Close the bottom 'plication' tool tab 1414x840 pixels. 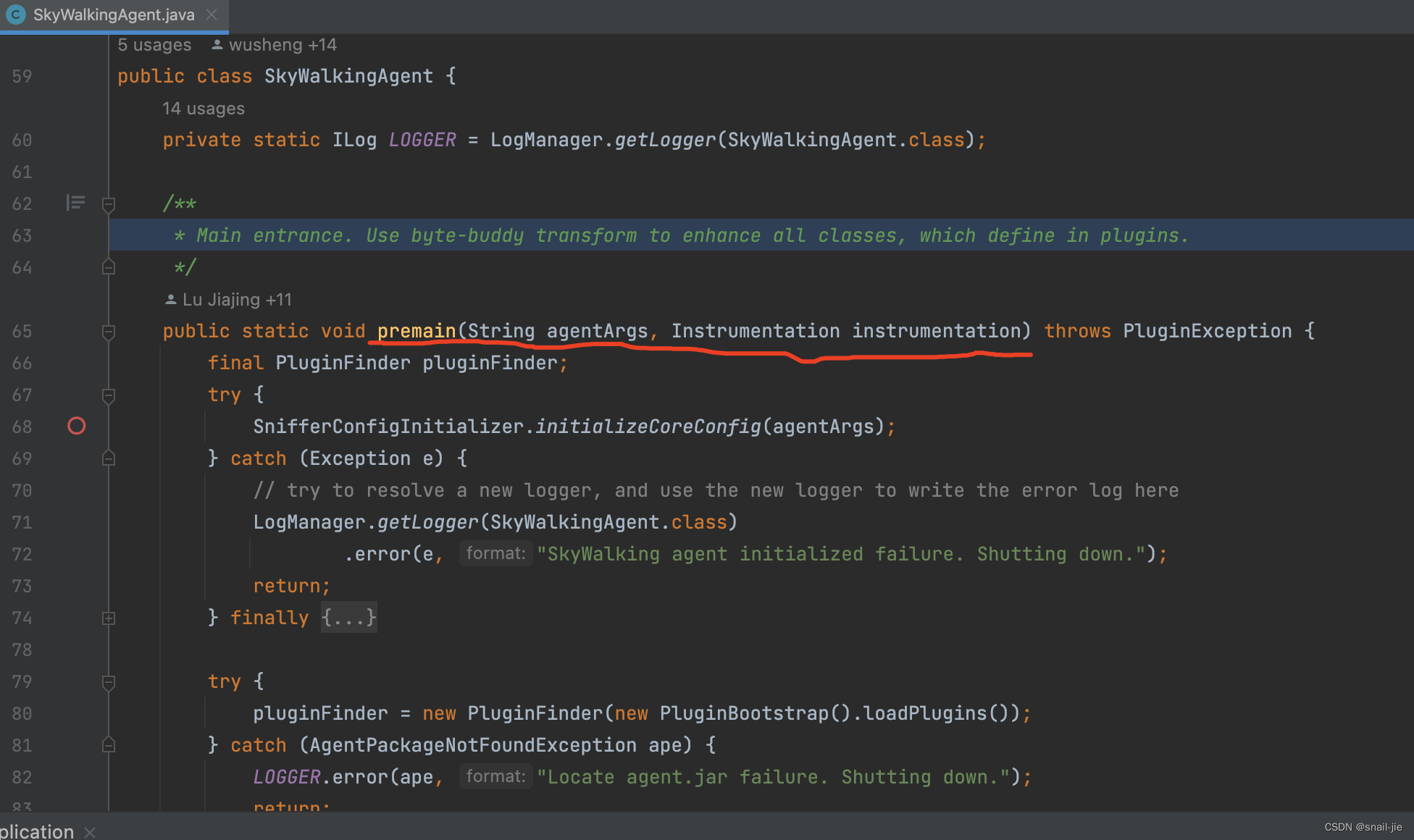point(90,832)
